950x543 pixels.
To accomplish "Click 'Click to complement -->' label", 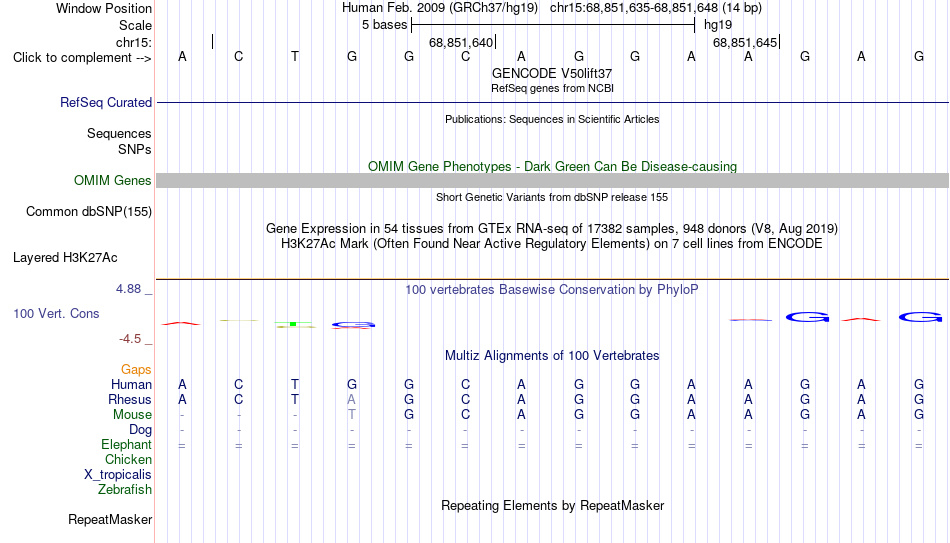I will tap(82, 58).
